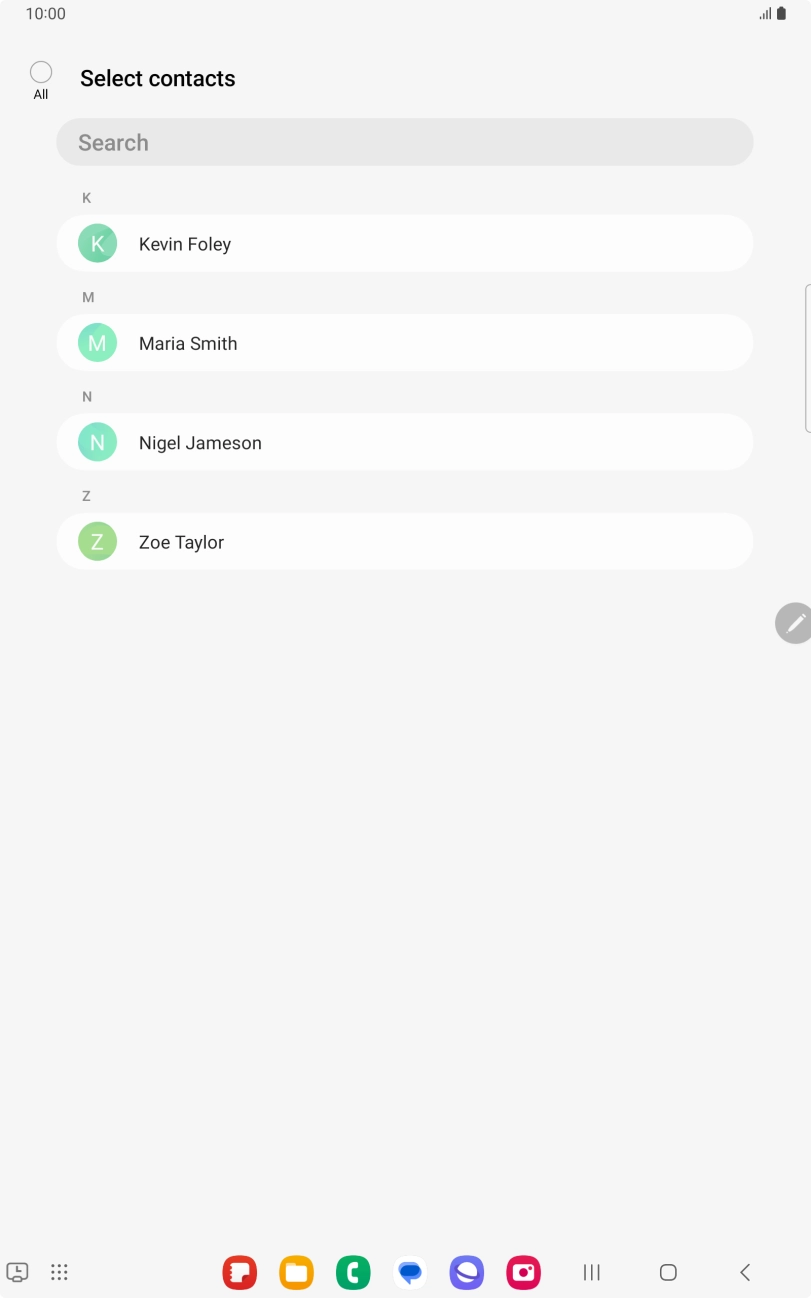Image resolution: width=811 pixels, height=1298 pixels.
Task: Tap Maria Smith's M avatar
Action: (98, 343)
